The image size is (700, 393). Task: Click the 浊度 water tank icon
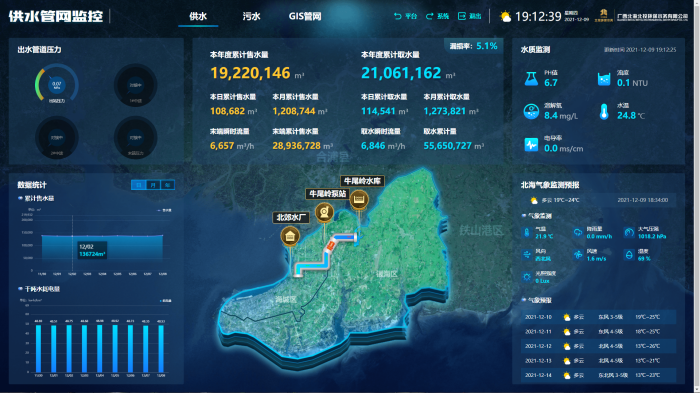click(604, 79)
